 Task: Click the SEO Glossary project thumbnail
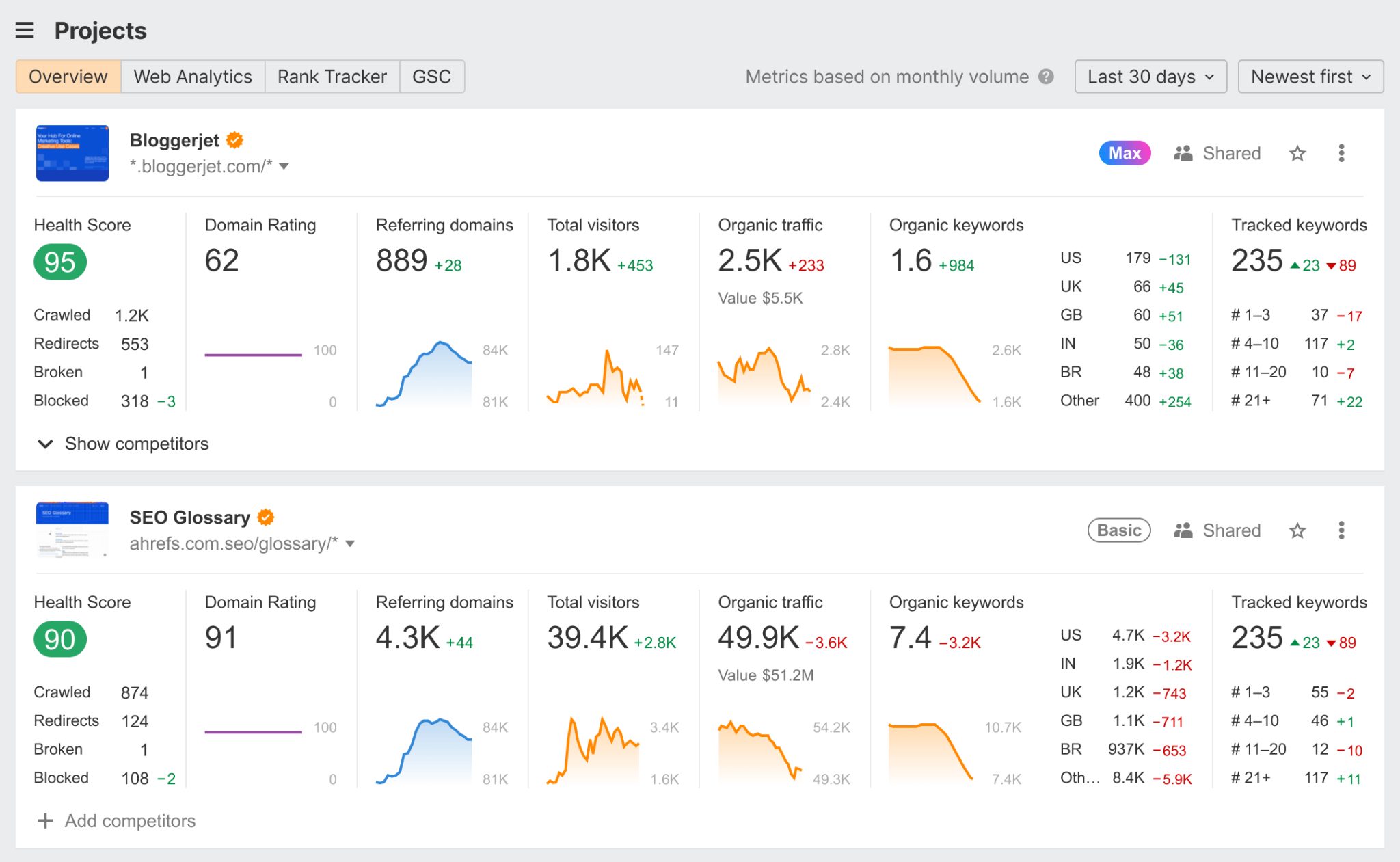click(71, 530)
